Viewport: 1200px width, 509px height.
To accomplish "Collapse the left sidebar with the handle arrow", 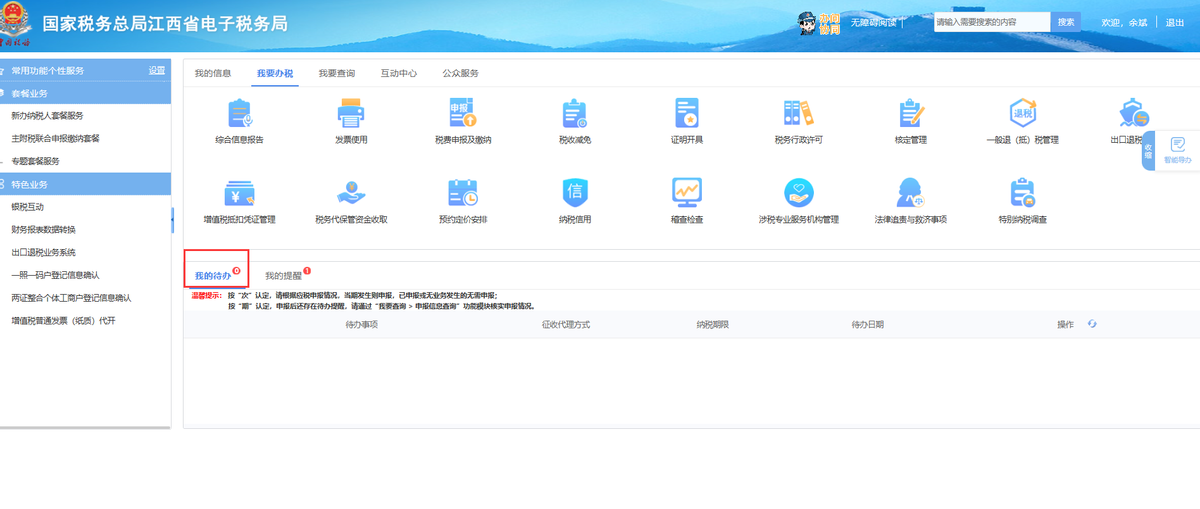I will click(x=173, y=219).
